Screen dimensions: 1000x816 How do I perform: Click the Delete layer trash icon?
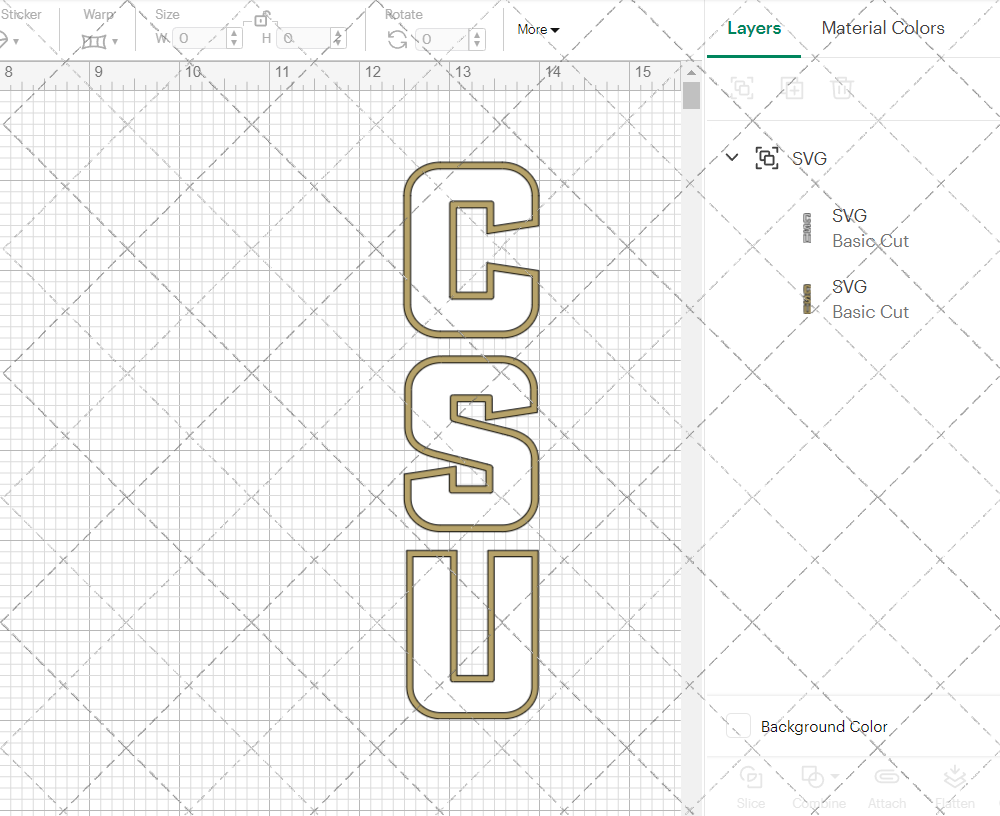(842, 87)
